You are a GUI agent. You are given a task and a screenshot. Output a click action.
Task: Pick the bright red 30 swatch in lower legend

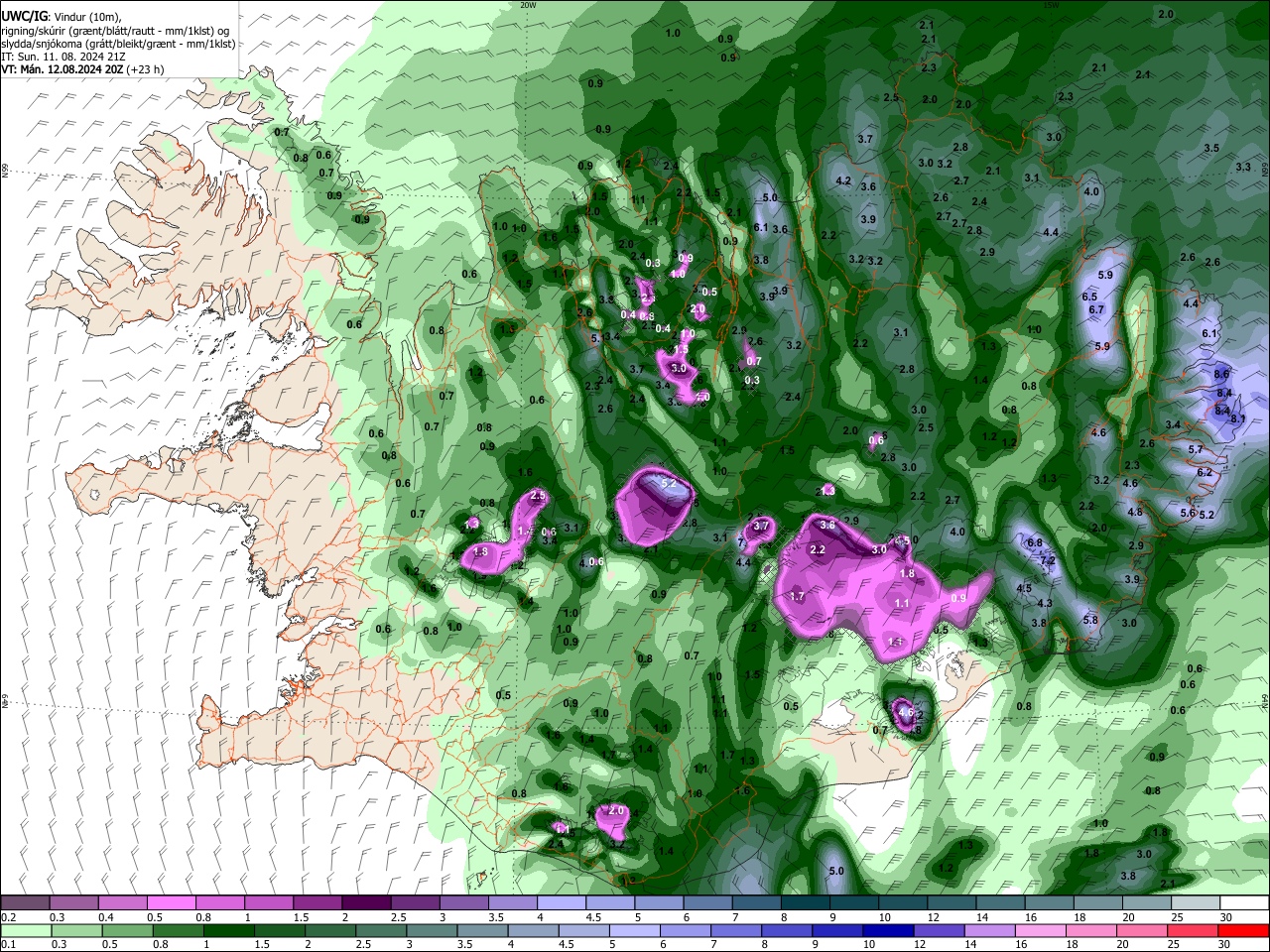coord(1243,930)
